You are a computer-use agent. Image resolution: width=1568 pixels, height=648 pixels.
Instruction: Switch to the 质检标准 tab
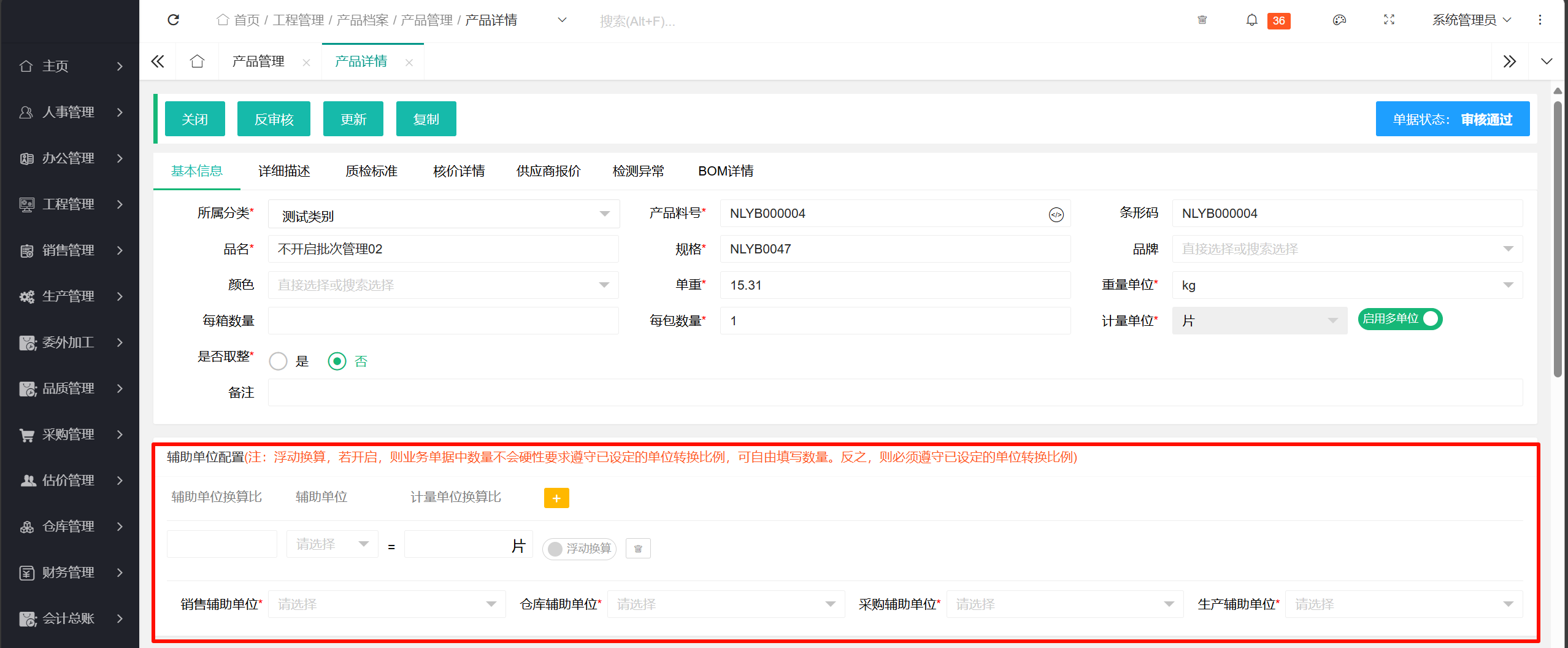pos(371,171)
